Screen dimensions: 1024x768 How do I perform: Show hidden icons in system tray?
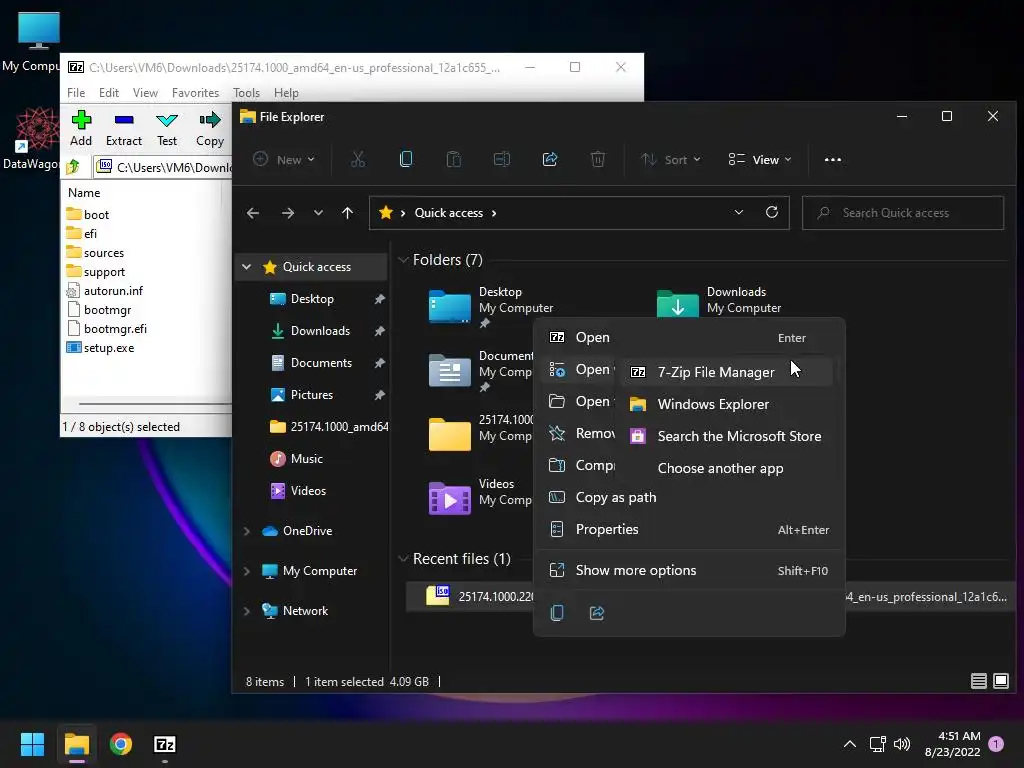(x=850, y=744)
